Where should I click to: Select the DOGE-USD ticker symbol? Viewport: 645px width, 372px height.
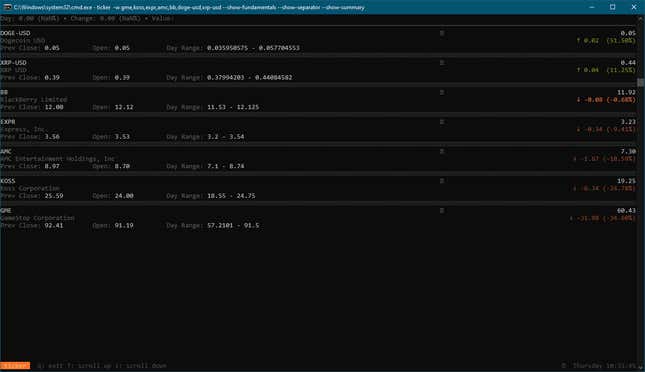[15, 33]
